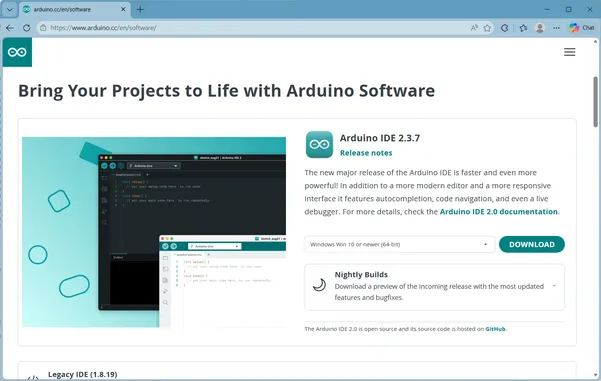Open the hamburger menu
The height and width of the screenshot is (381, 601).
tap(569, 52)
